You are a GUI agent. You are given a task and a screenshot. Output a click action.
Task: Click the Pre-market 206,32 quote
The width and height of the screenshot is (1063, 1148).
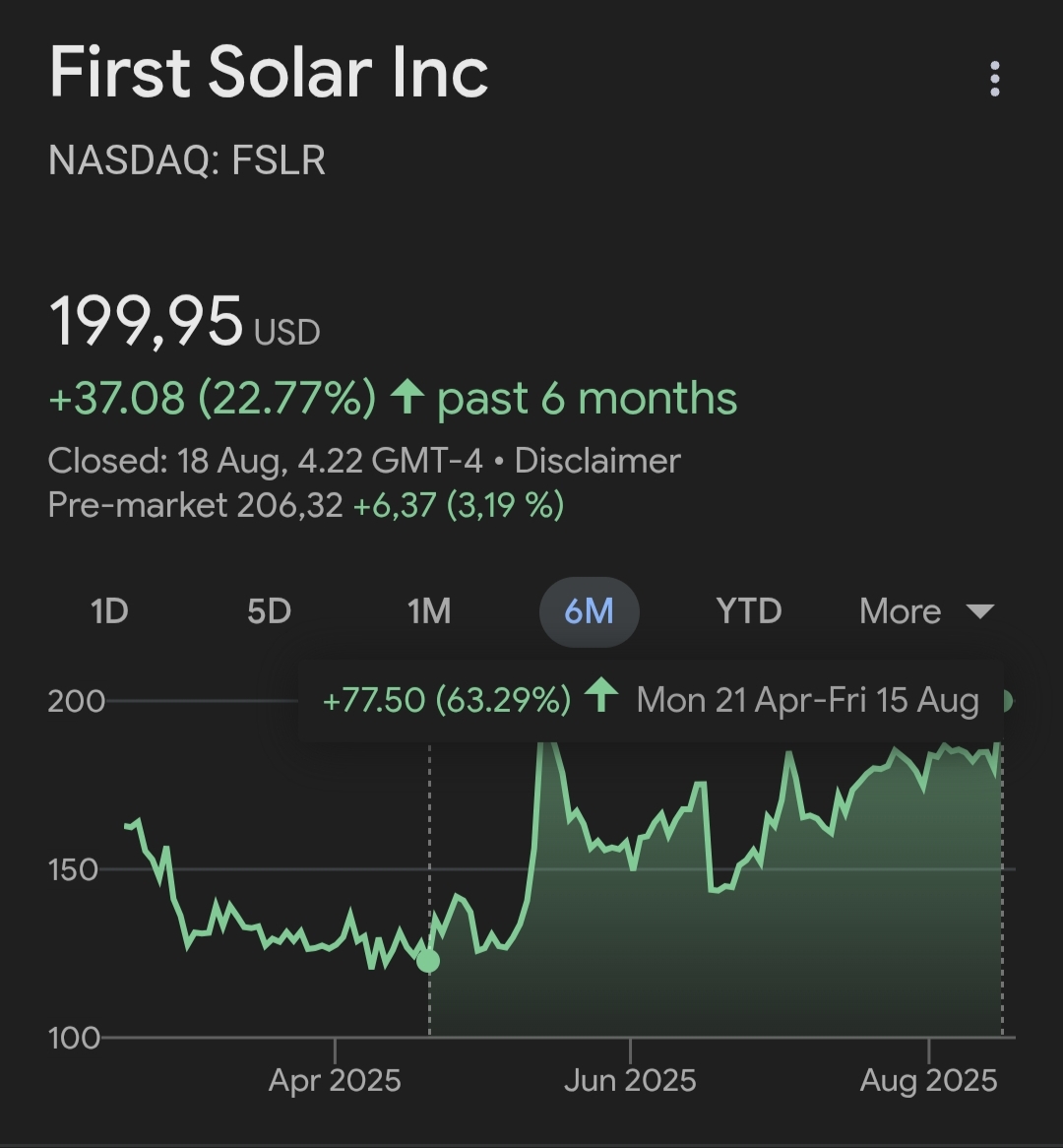click(196, 505)
